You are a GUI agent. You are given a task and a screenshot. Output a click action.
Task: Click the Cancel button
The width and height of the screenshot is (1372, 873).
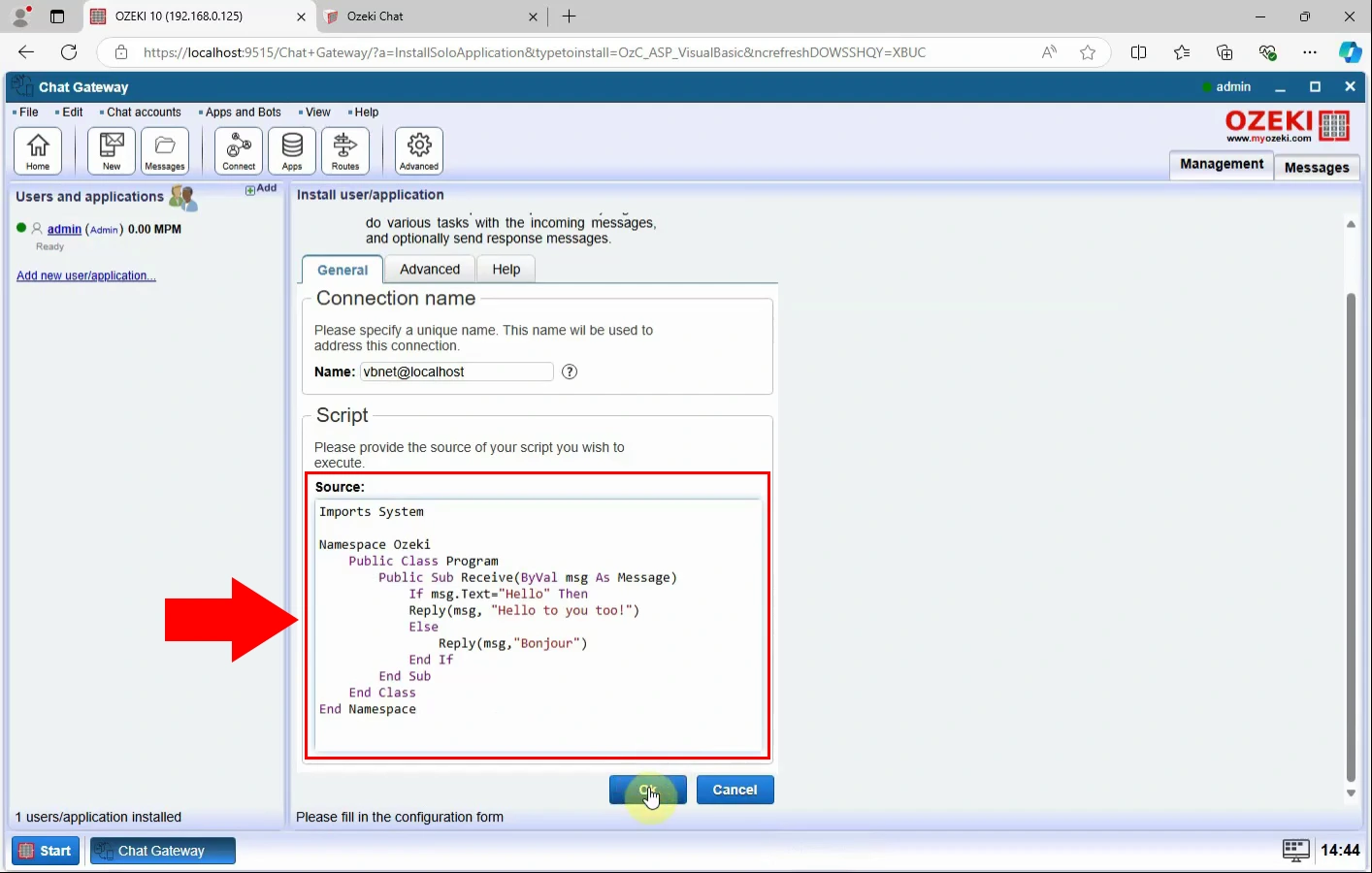tap(735, 790)
